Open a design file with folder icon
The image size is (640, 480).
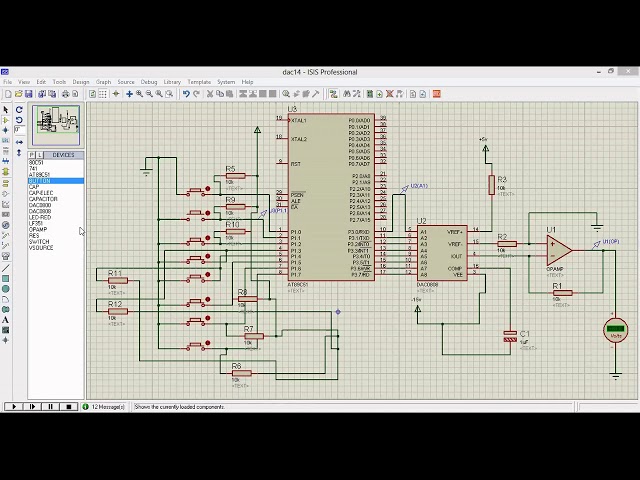[18, 94]
